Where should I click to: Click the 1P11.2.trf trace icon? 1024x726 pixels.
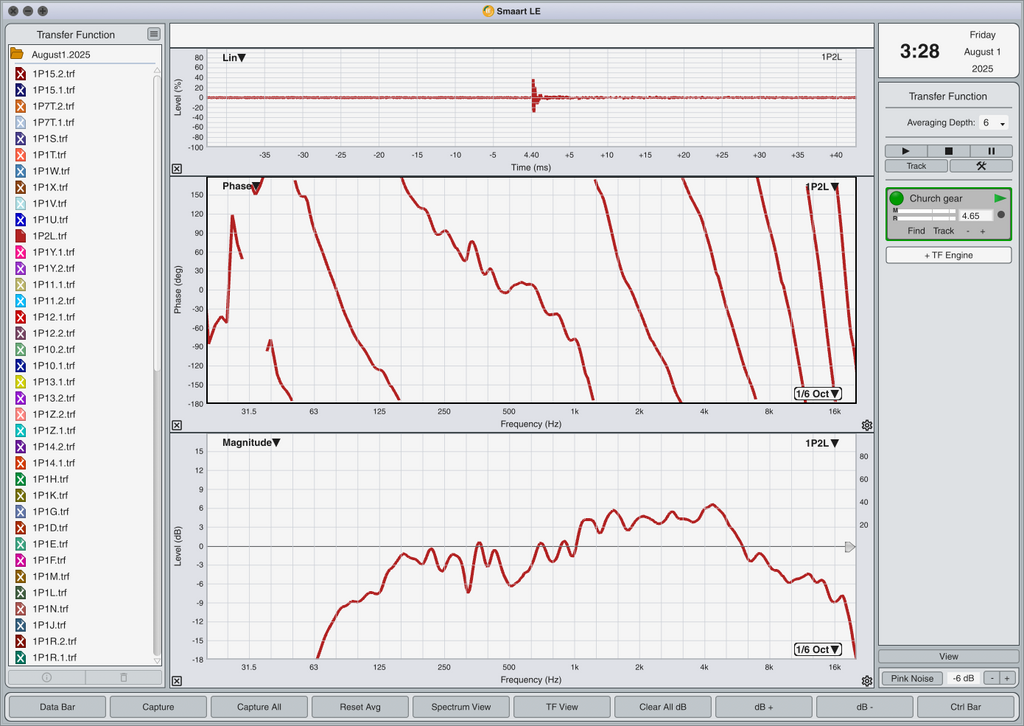pyautogui.click(x=20, y=300)
